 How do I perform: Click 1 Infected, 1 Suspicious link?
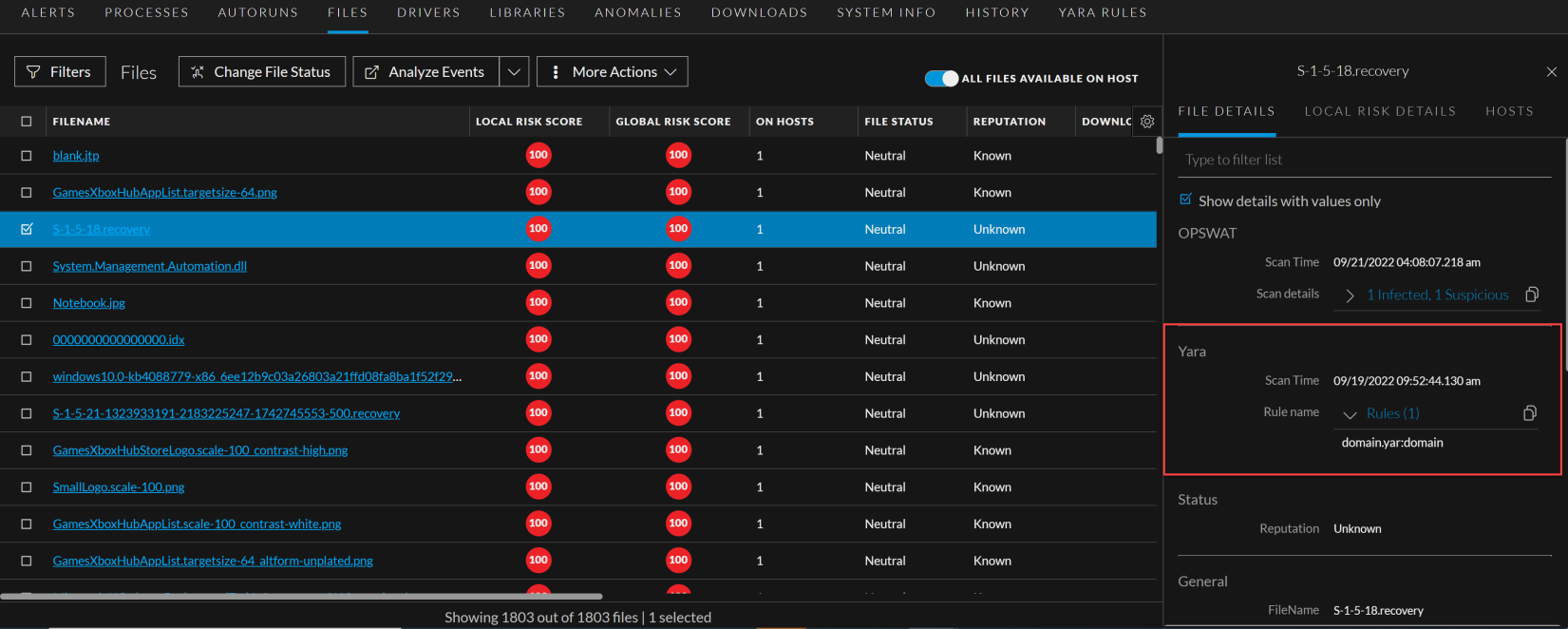point(1438,295)
